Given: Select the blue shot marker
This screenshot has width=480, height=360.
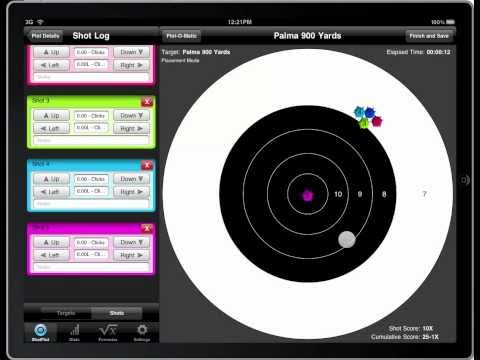Looking at the screenshot, I should pyautogui.click(x=369, y=113).
